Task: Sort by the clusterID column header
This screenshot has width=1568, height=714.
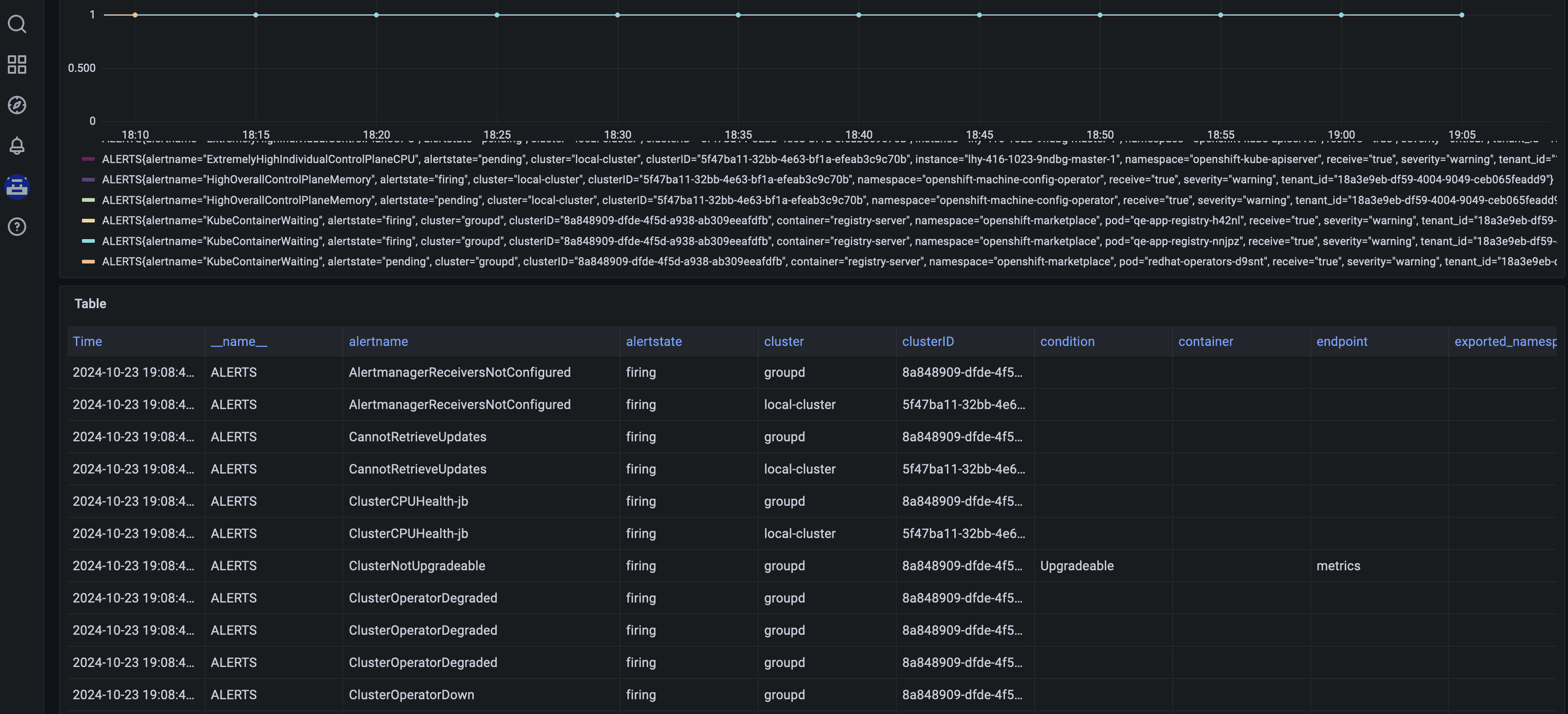Action: pyautogui.click(x=928, y=342)
